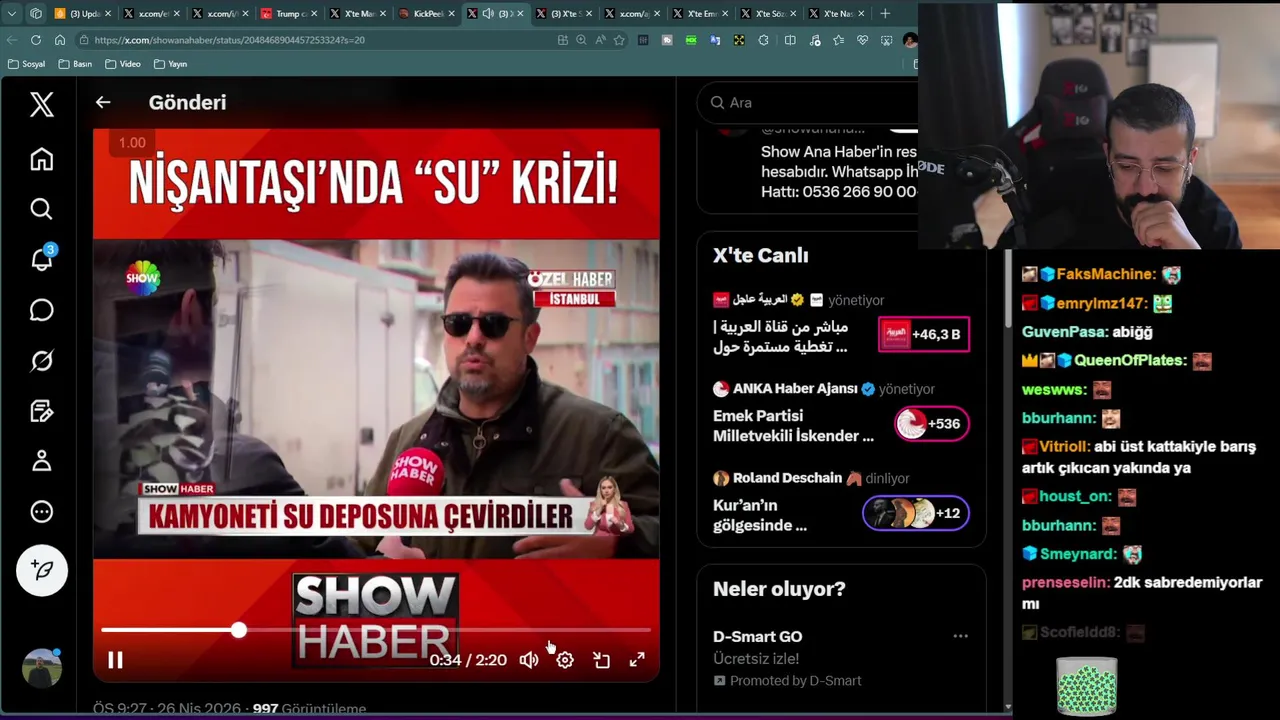Switch to the KickPeek tab
The image size is (1280, 720).
(426, 13)
